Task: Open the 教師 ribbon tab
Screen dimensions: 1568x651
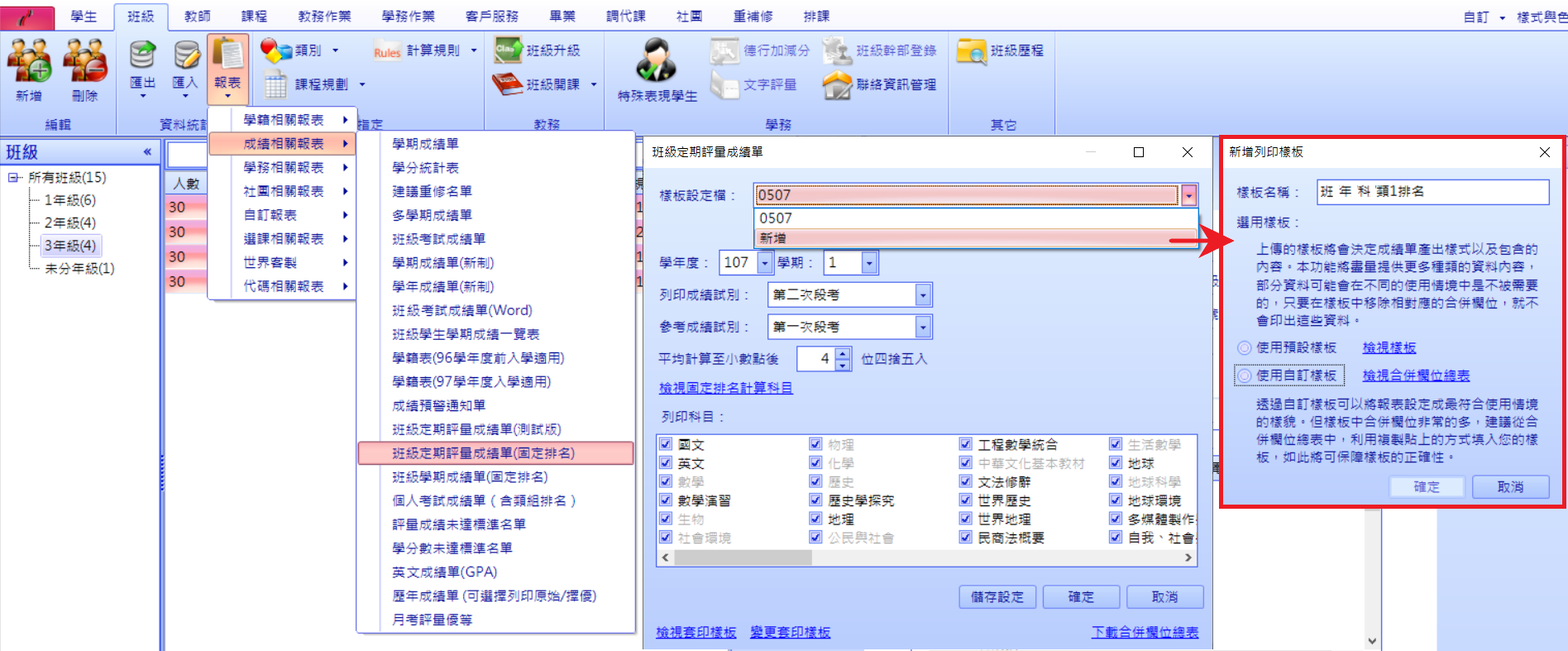Action: point(197,17)
